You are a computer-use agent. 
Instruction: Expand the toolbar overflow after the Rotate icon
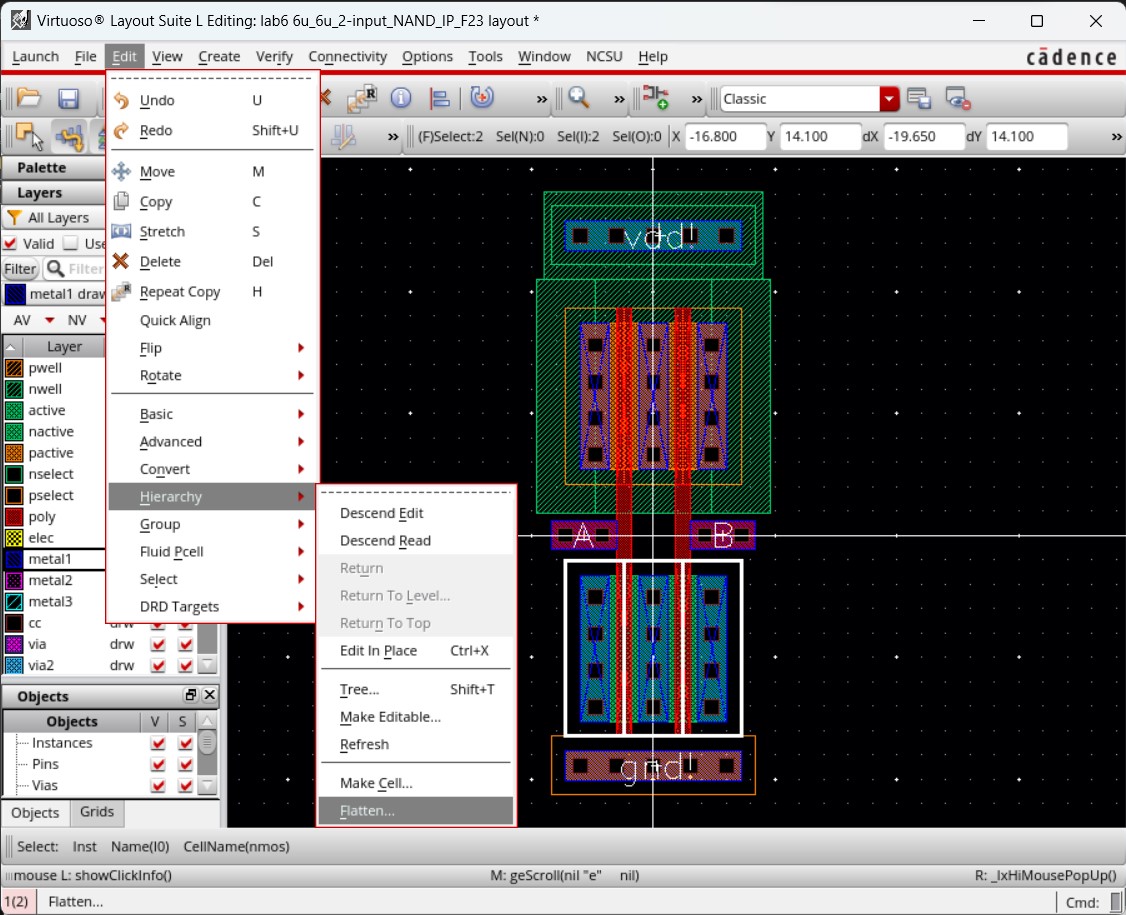pos(541,99)
